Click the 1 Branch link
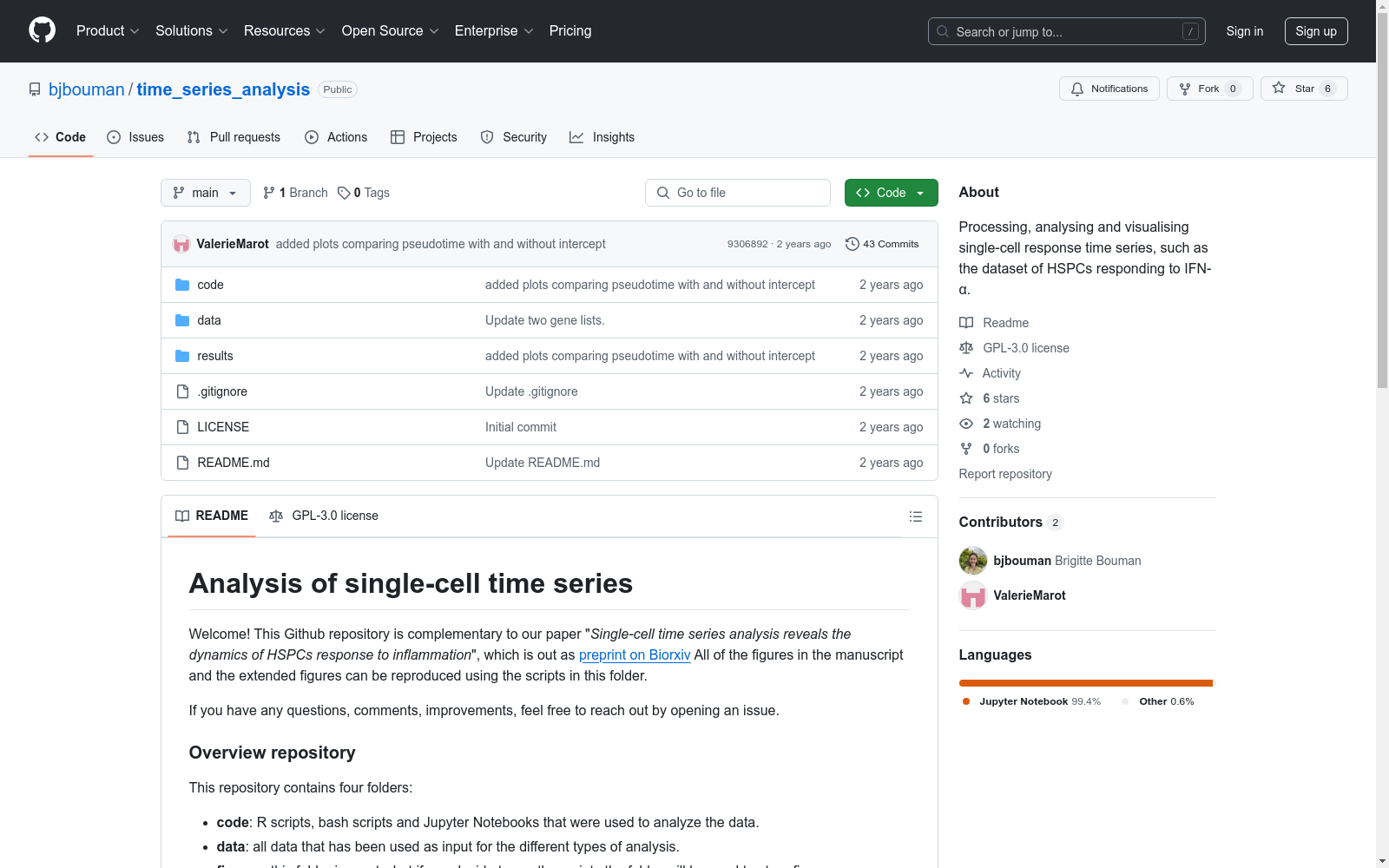This screenshot has height=868, width=1389. [x=295, y=193]
